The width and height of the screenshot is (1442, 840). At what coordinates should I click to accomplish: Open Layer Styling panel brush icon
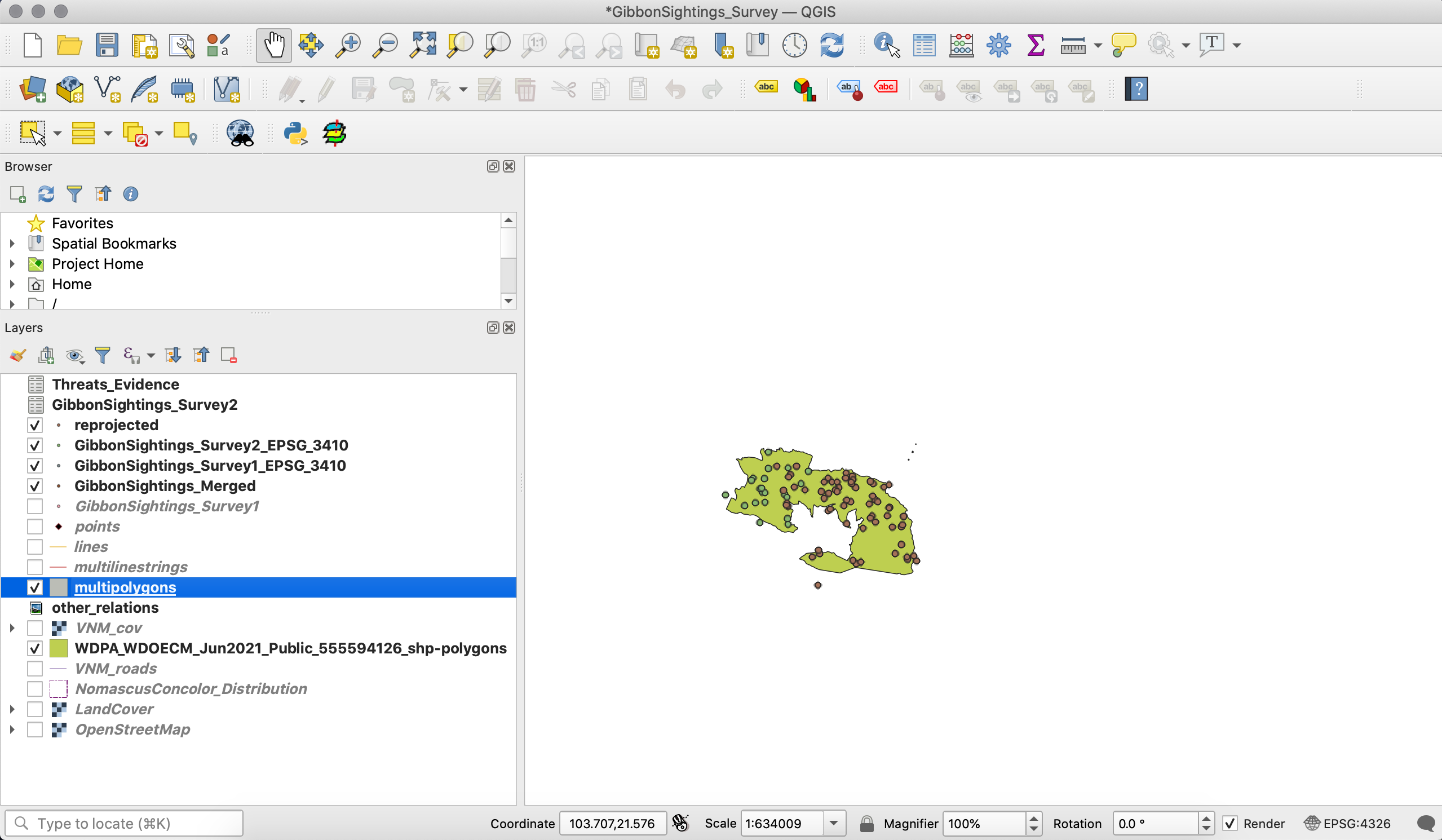click(17, 355)
